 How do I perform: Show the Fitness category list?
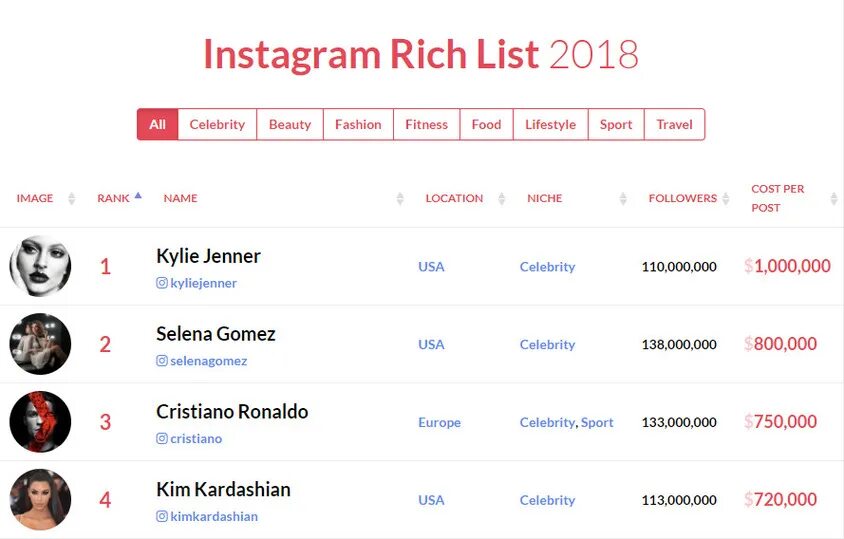tap(426, 124)
